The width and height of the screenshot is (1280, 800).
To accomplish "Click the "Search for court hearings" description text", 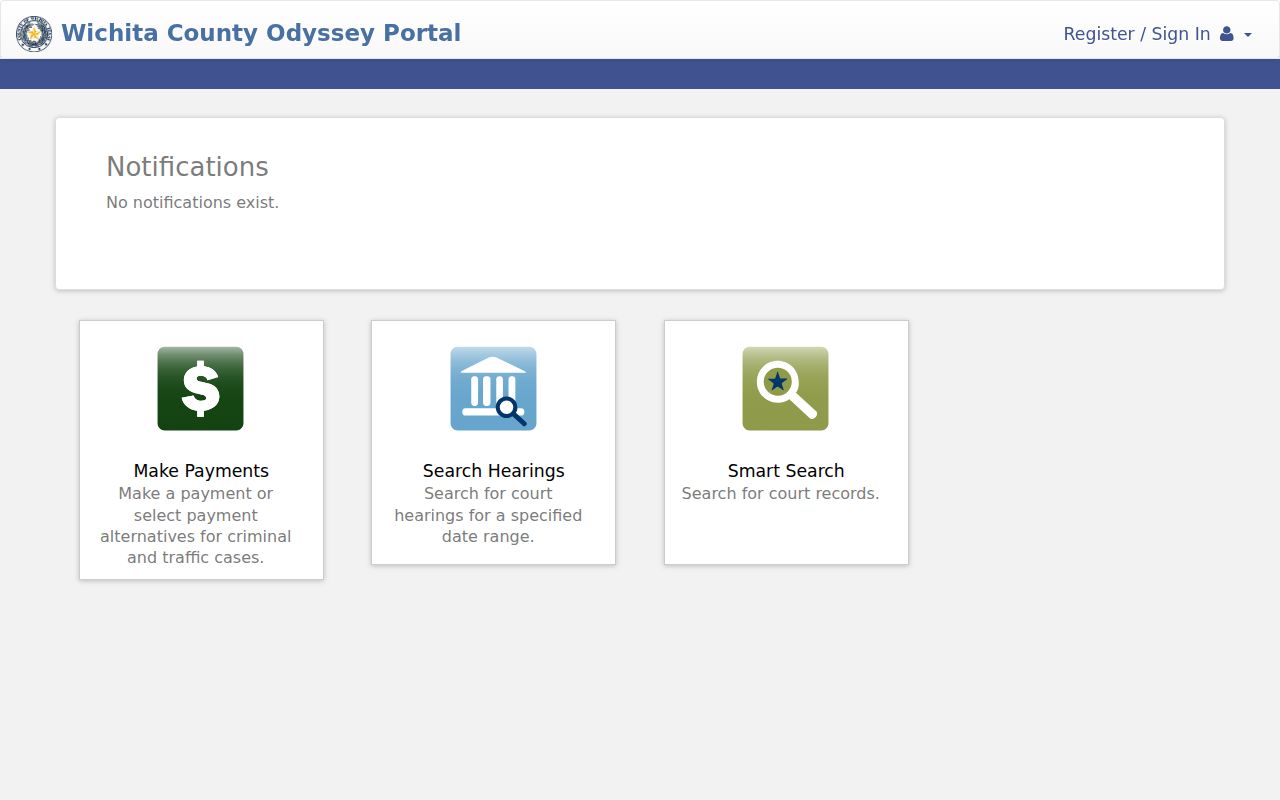I will (x=488, y=515).
